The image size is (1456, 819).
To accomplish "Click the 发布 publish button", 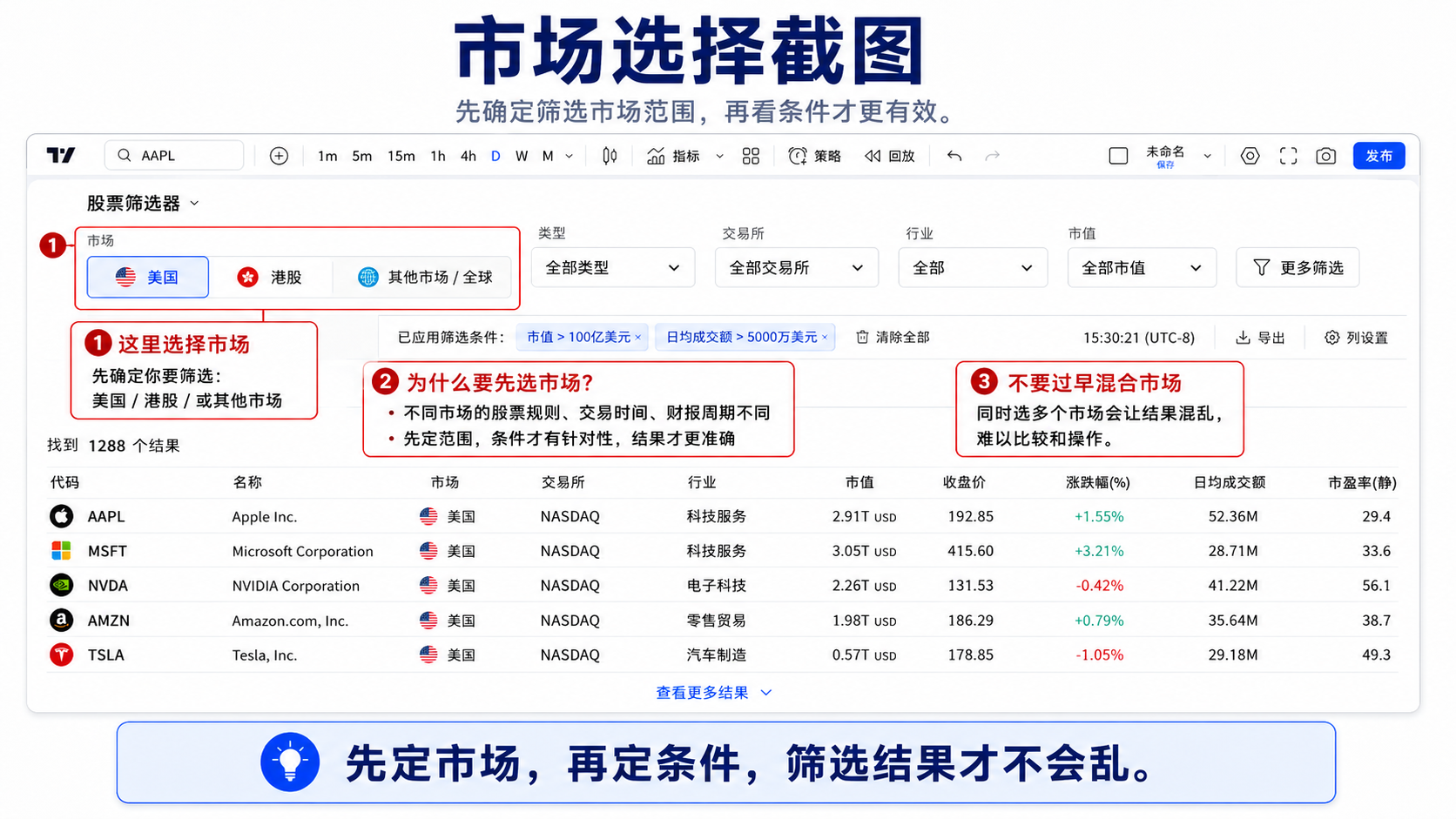I will click(x=1378, y=156).
